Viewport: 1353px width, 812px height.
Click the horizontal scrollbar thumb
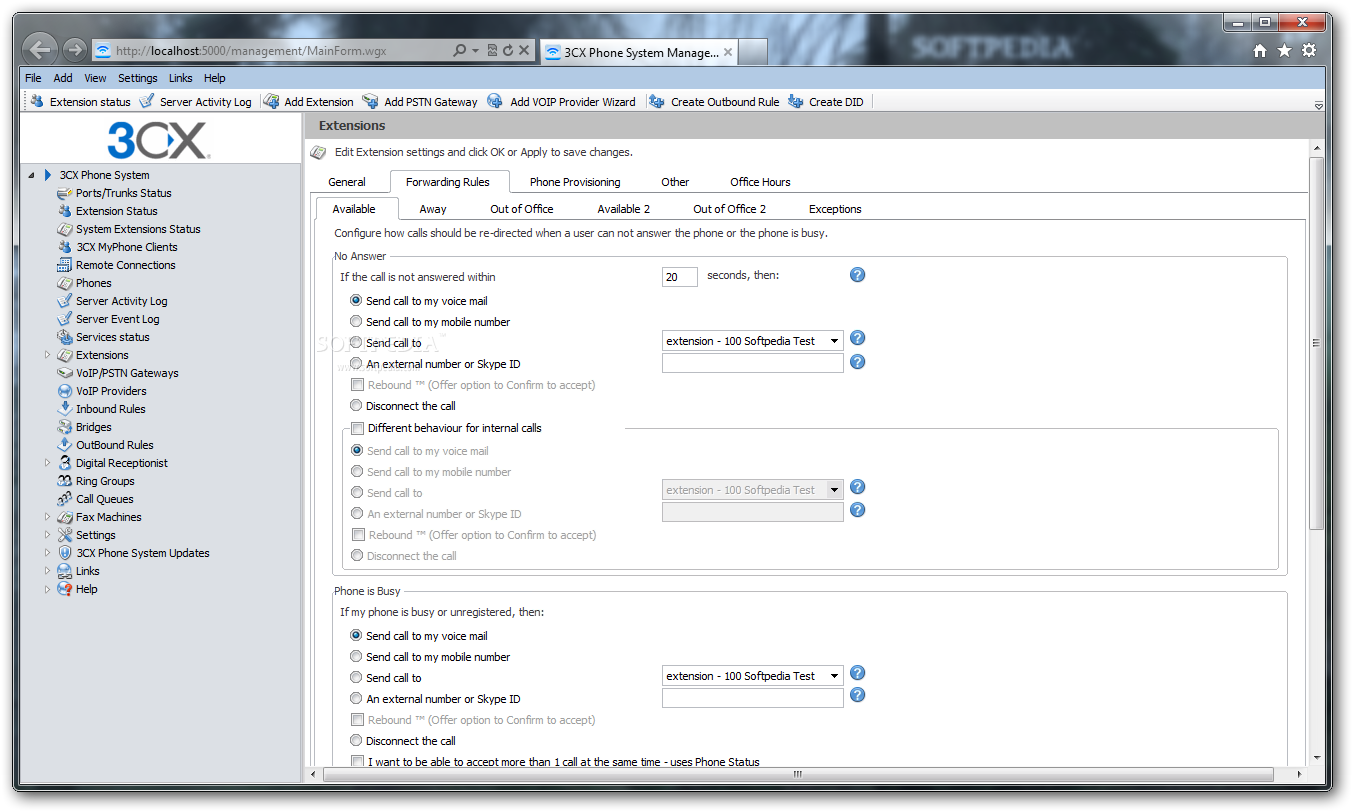tap(797, 774)
